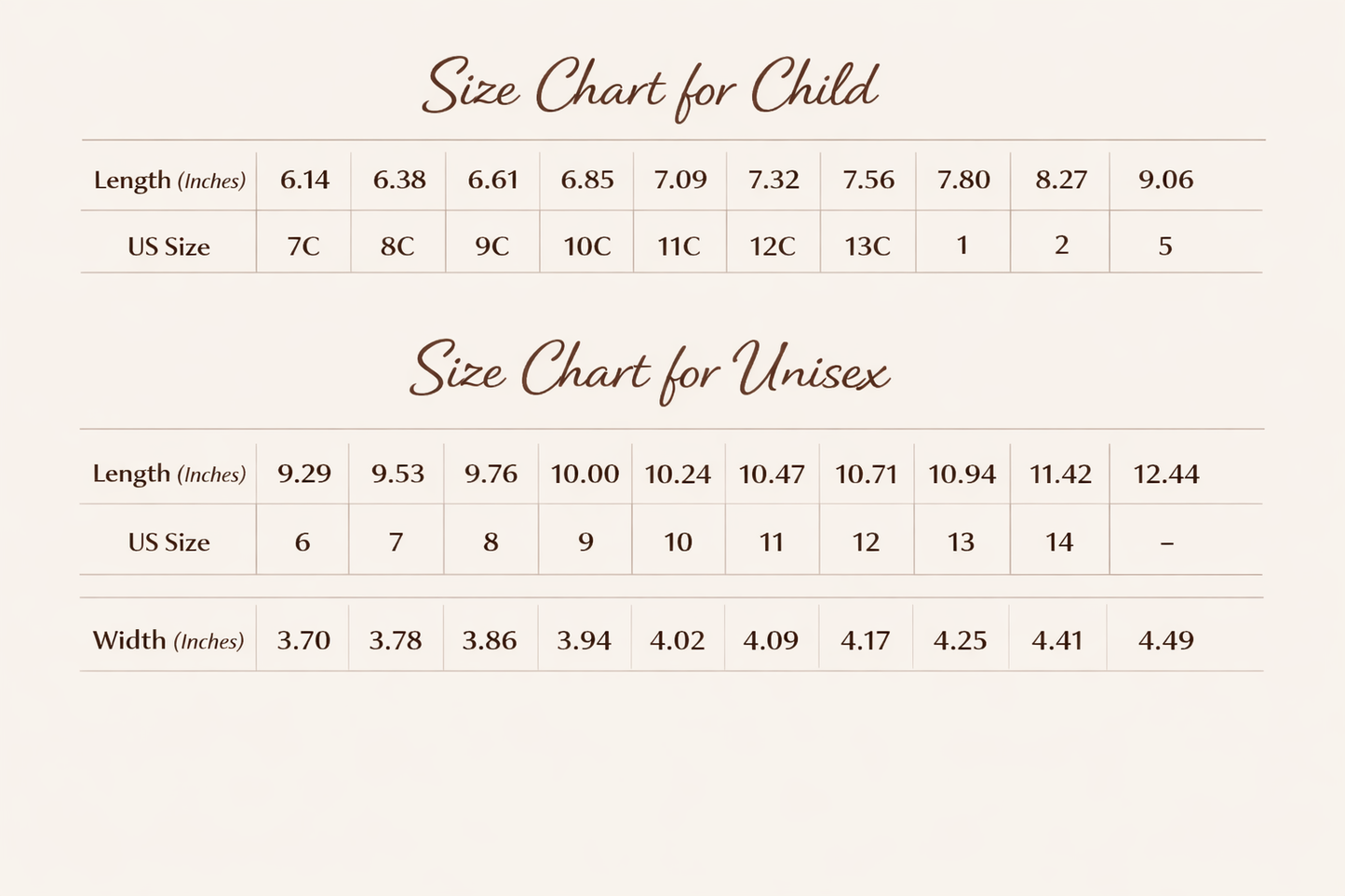This screenshot has height=896, width=1345.
Task: Click the 4.09 width value
Action: click(x=771, y=640)
